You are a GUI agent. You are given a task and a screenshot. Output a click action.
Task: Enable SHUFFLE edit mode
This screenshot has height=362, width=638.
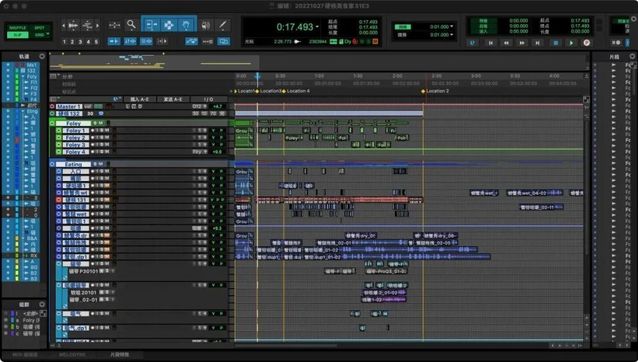(17, 28)
